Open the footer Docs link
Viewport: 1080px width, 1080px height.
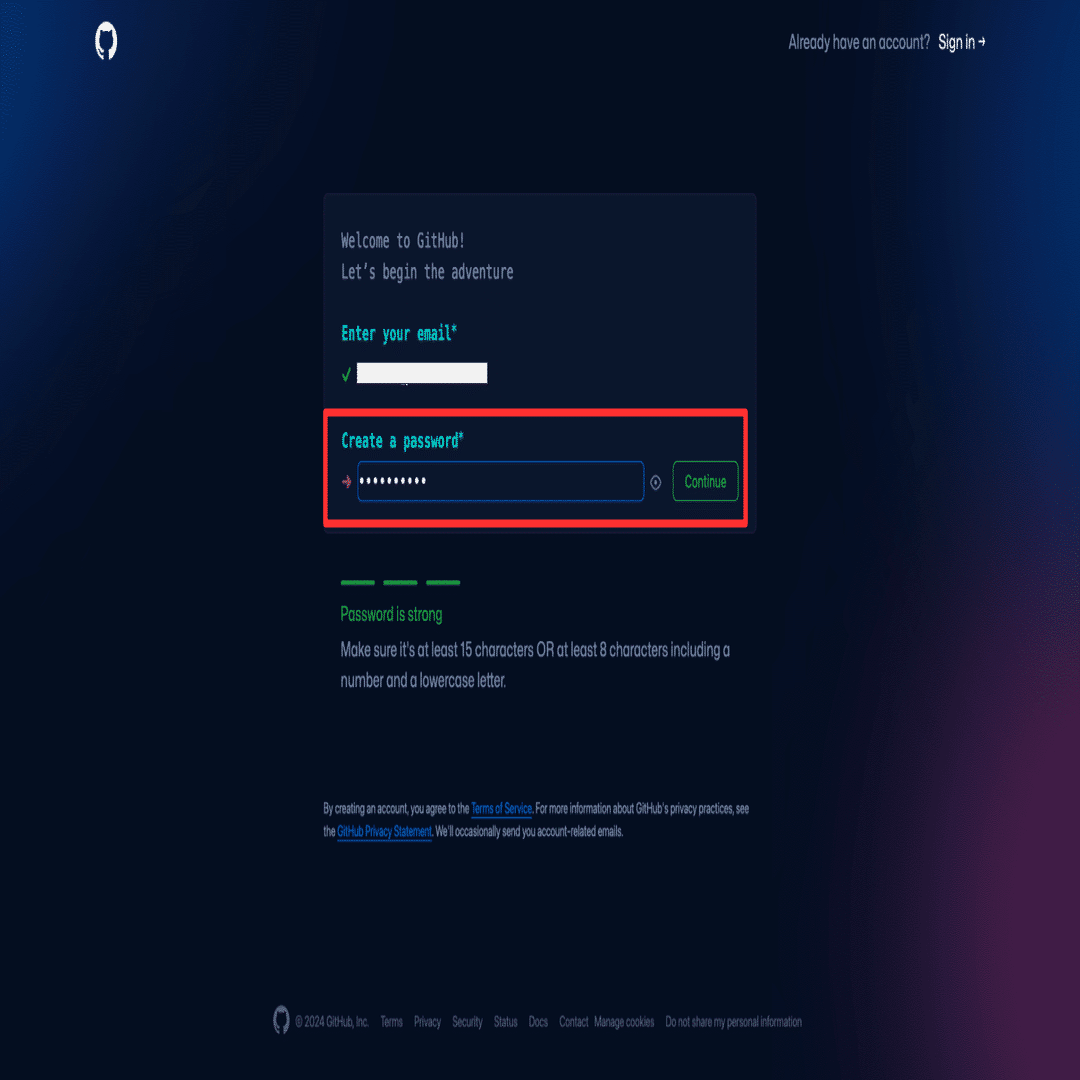tap(538, 1021)
